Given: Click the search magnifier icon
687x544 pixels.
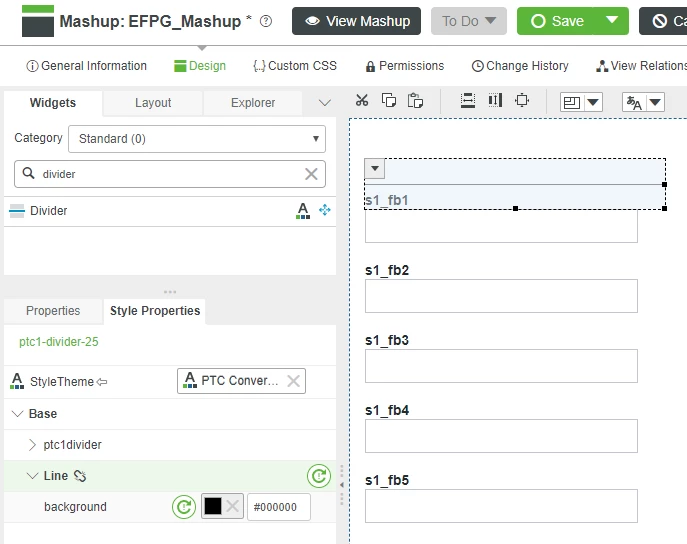Looking at the screenshot, I should pos(28,173).
